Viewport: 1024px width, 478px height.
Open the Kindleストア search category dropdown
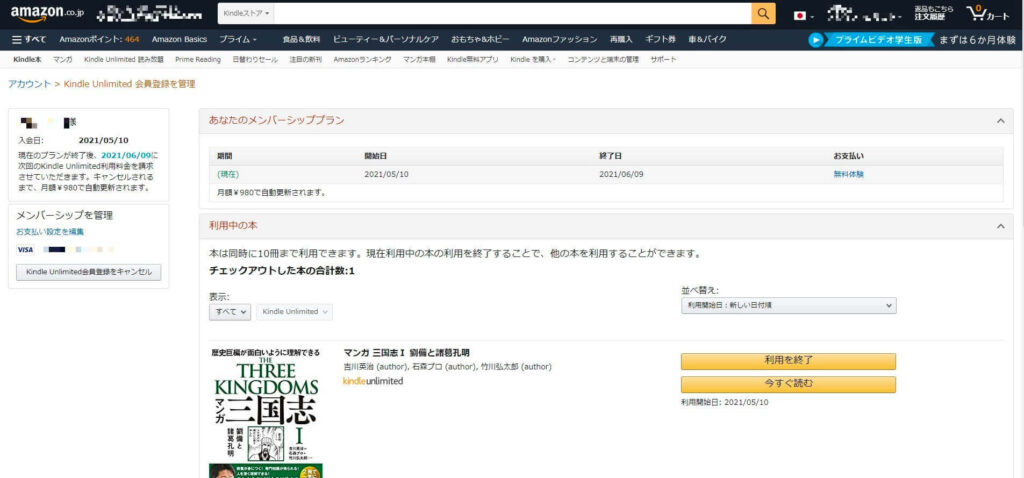tap(246, 14)
